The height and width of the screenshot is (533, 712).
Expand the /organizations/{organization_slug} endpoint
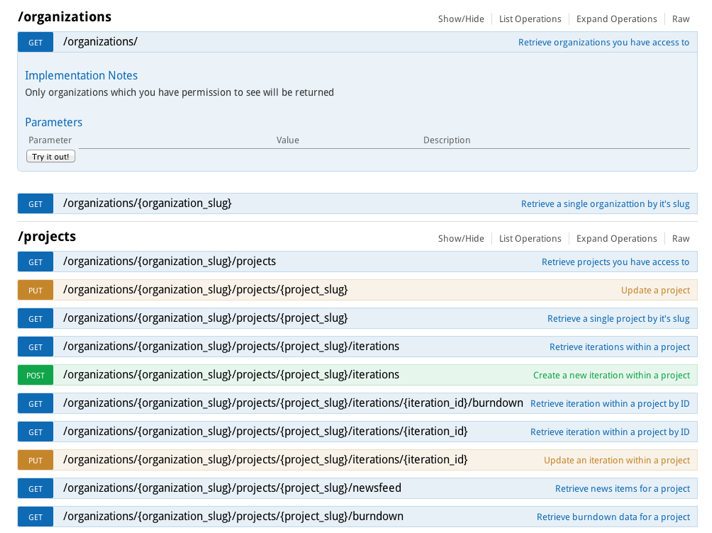[x=147, y=203]
